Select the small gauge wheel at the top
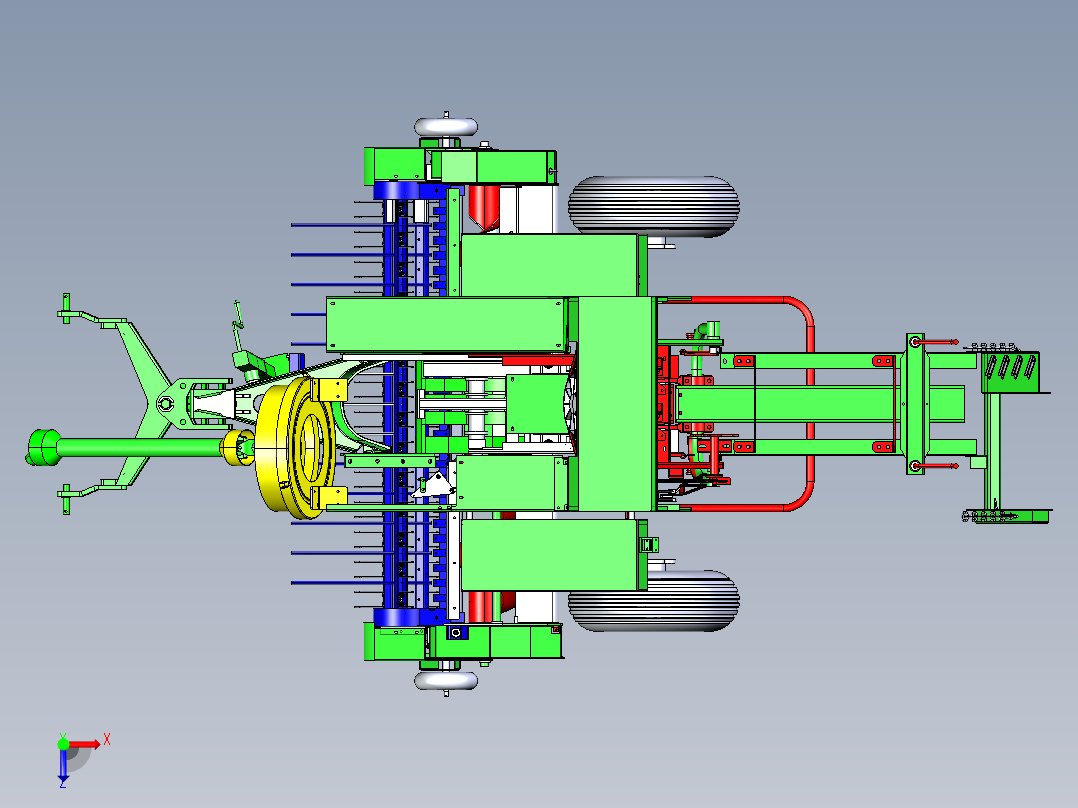This screenshot has width=1078, height=808. click(446, 127)
